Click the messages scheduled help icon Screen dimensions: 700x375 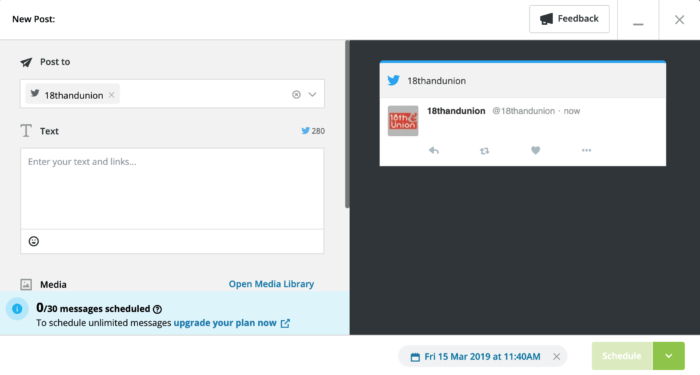[157, 309]
